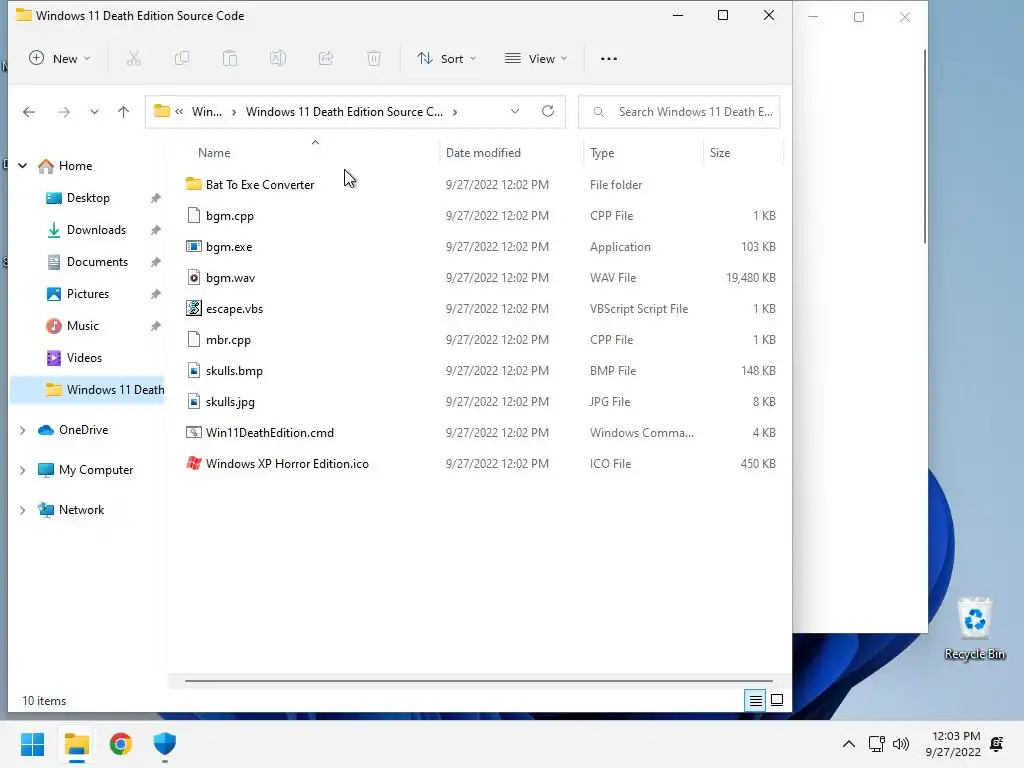This screenshot has width=1024, height=768.
Task: Click the Rename icon in toolbar
Action: click(278, 59)
